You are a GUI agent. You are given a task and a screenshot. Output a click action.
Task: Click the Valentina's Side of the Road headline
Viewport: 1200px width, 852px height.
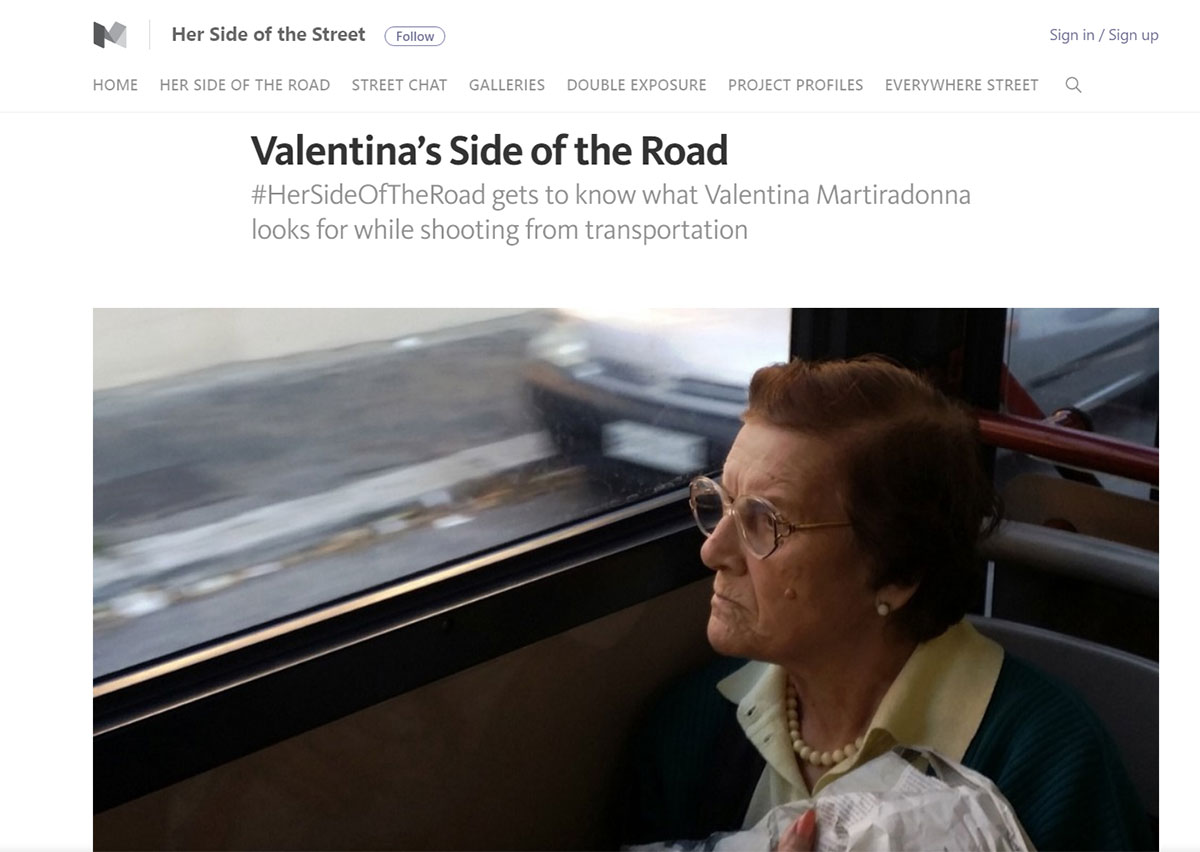489,151
